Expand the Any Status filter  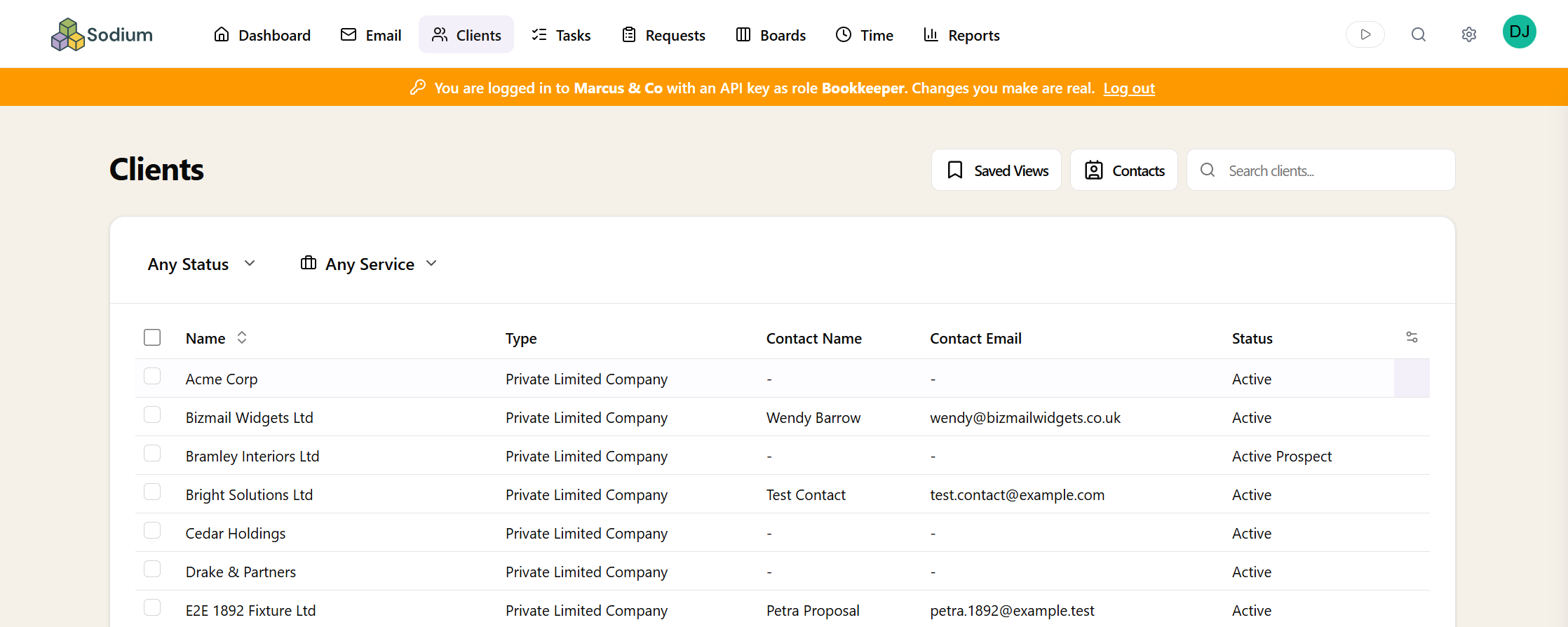click(x=201, y=264)
